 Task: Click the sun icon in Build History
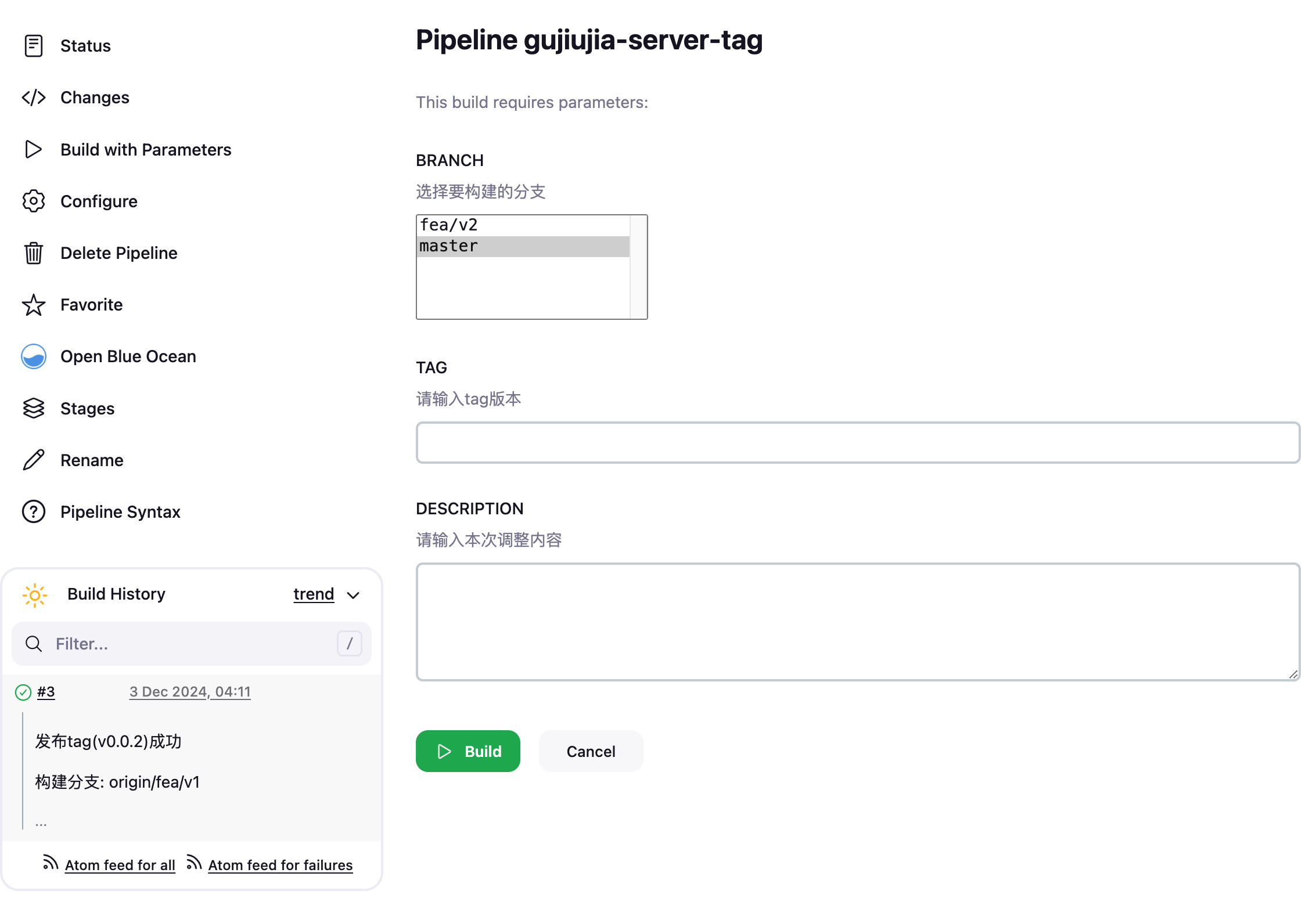pyautogui.click(x=35, y=595)
